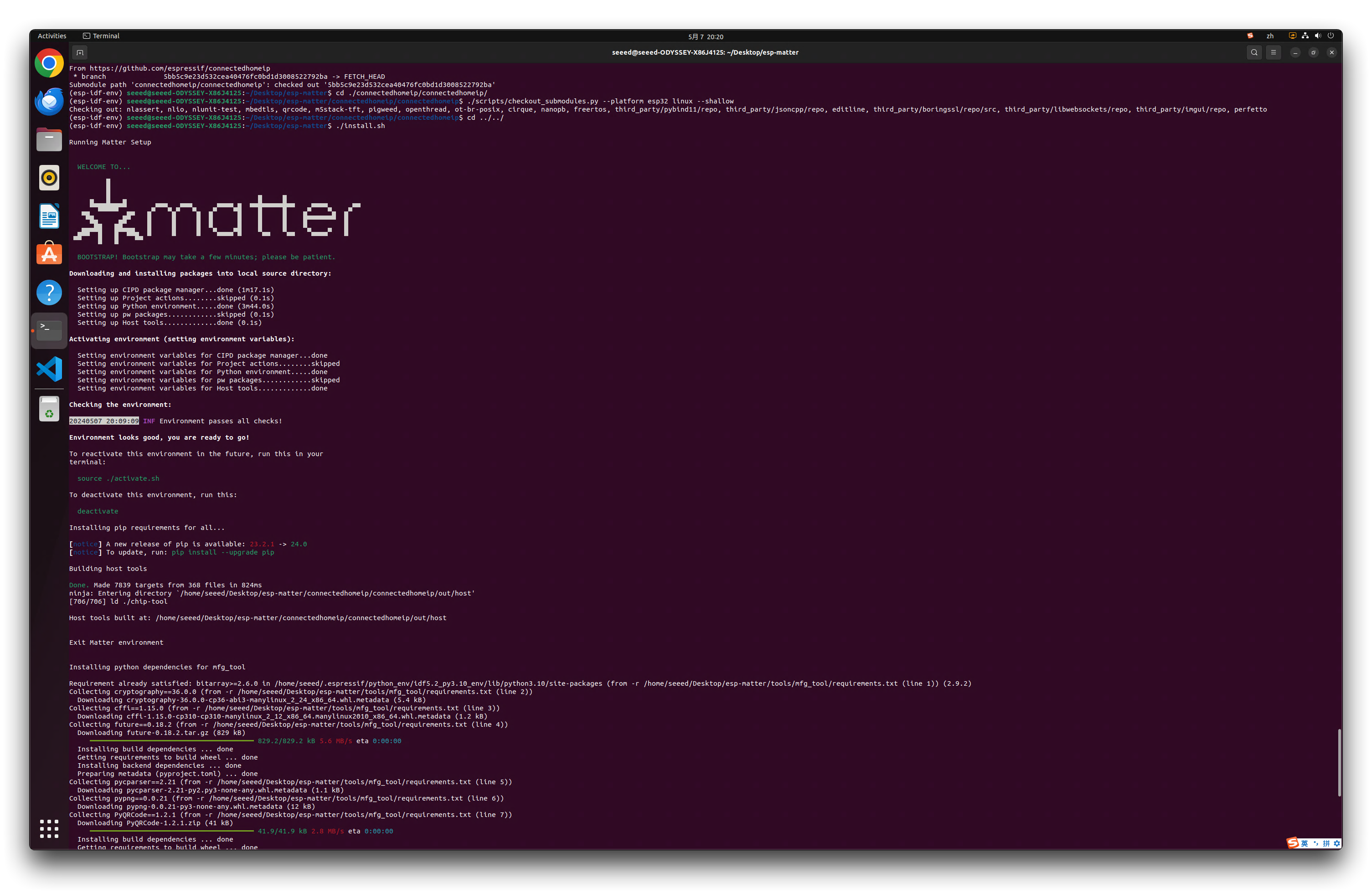Click the "Running Matter Setup" line
Image resolution: width=1372 pixels, height=894 pixels.
tap(110, 142)
